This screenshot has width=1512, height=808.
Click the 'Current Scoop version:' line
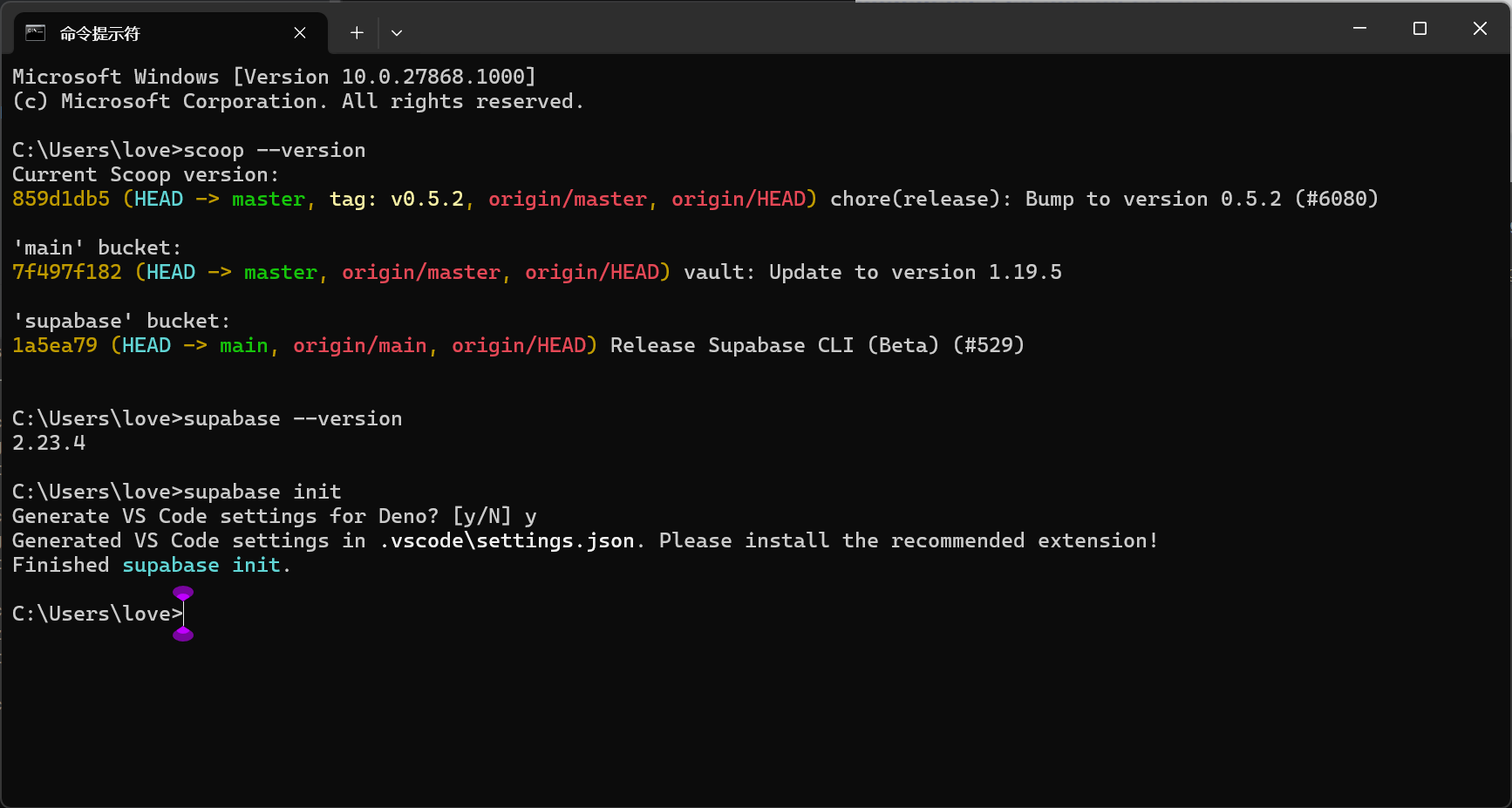point(146,174)
